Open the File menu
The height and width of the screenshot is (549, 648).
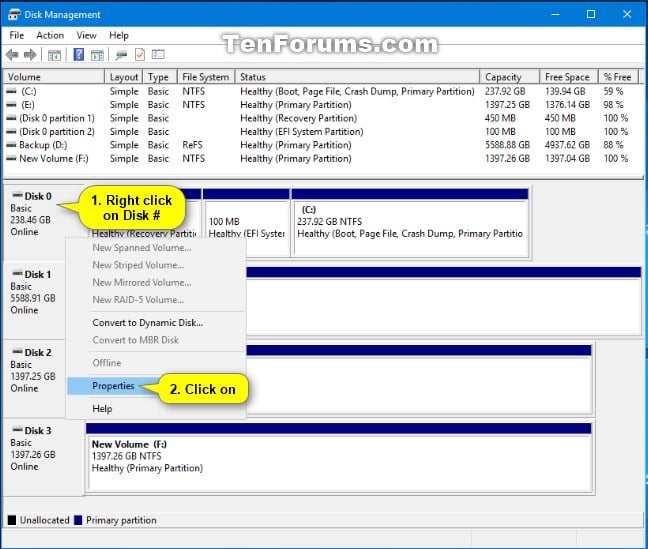point(17,36)
